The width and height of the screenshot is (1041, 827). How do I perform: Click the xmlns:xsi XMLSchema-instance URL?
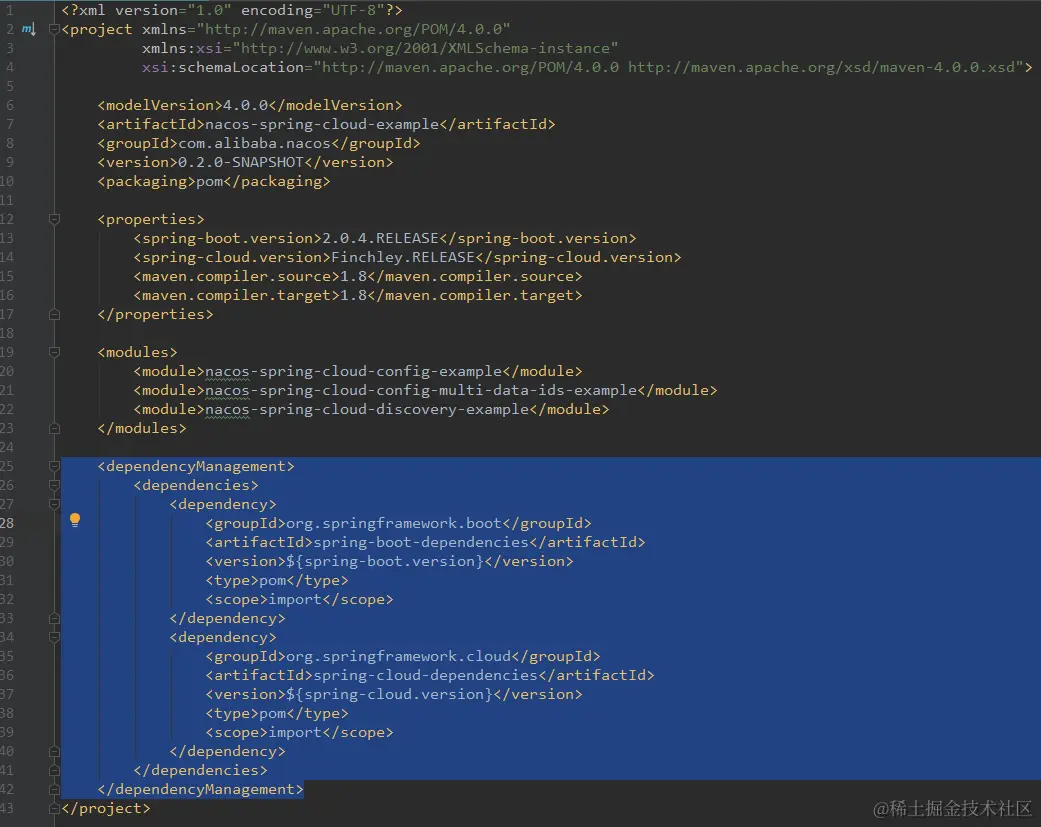point(425,48)
